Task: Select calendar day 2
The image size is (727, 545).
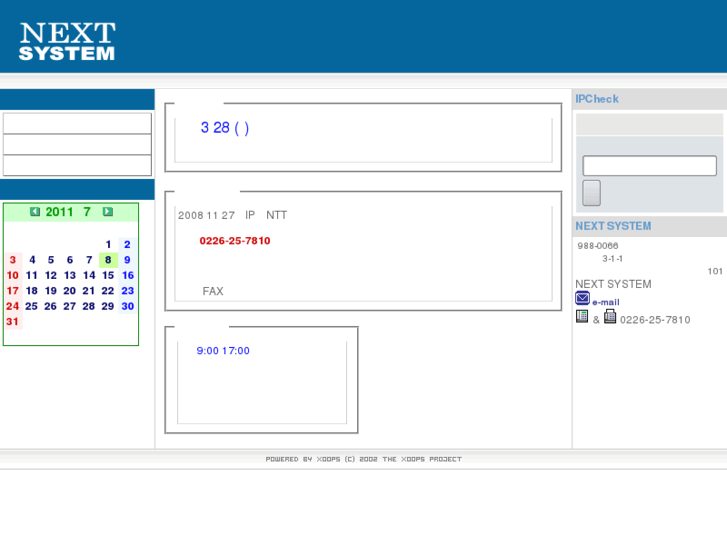Action: (127, 244)
